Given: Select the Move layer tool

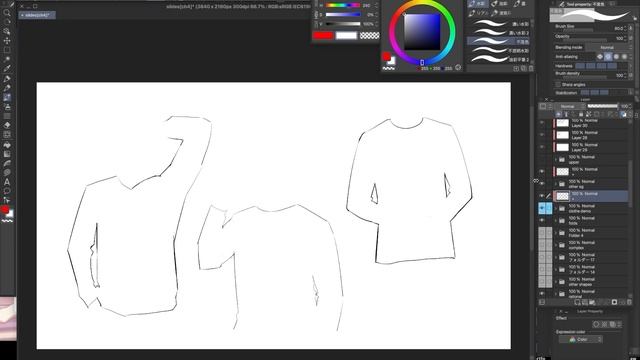Looking at the screenshot, I should coord(7,41).
